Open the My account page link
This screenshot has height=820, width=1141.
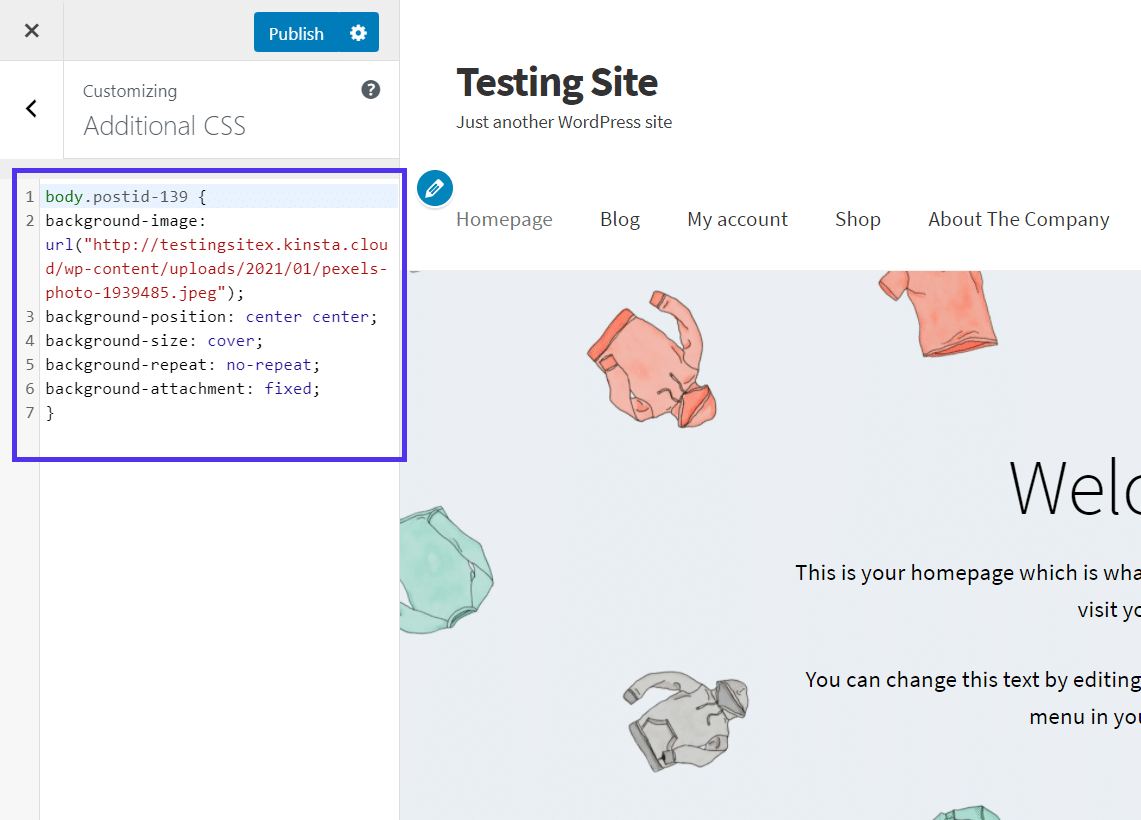(737, 219)
